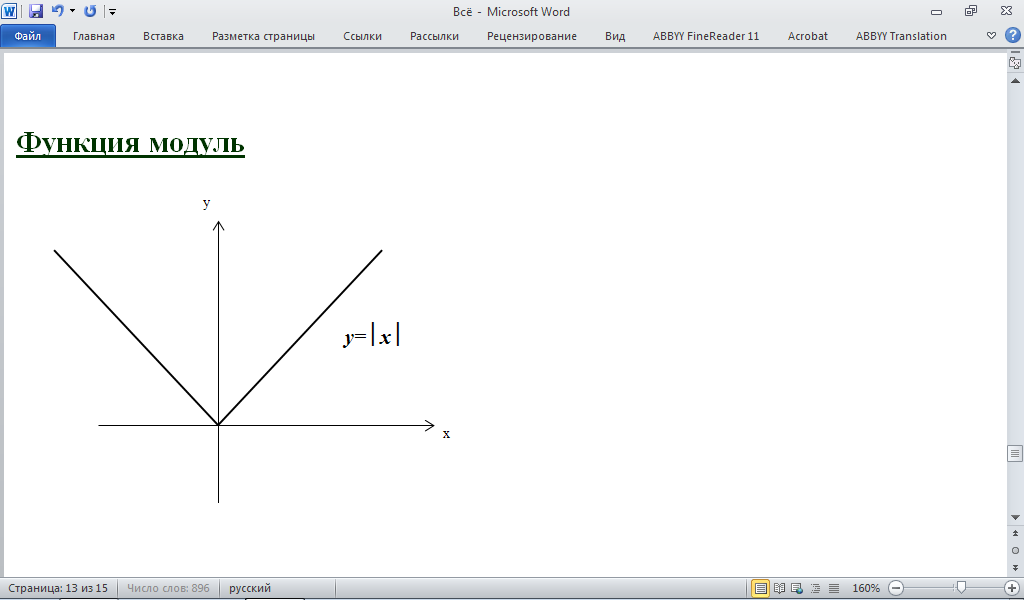Switch to the Рецензирование tab
The width and height of the screenshot is (1024, 600).
[x=532, y=36]
